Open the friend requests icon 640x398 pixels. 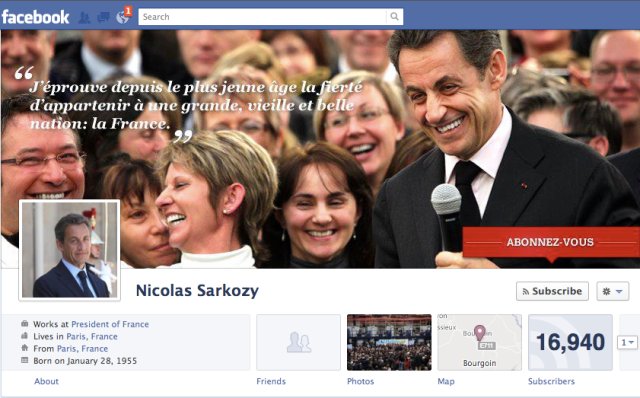(84, 17)
